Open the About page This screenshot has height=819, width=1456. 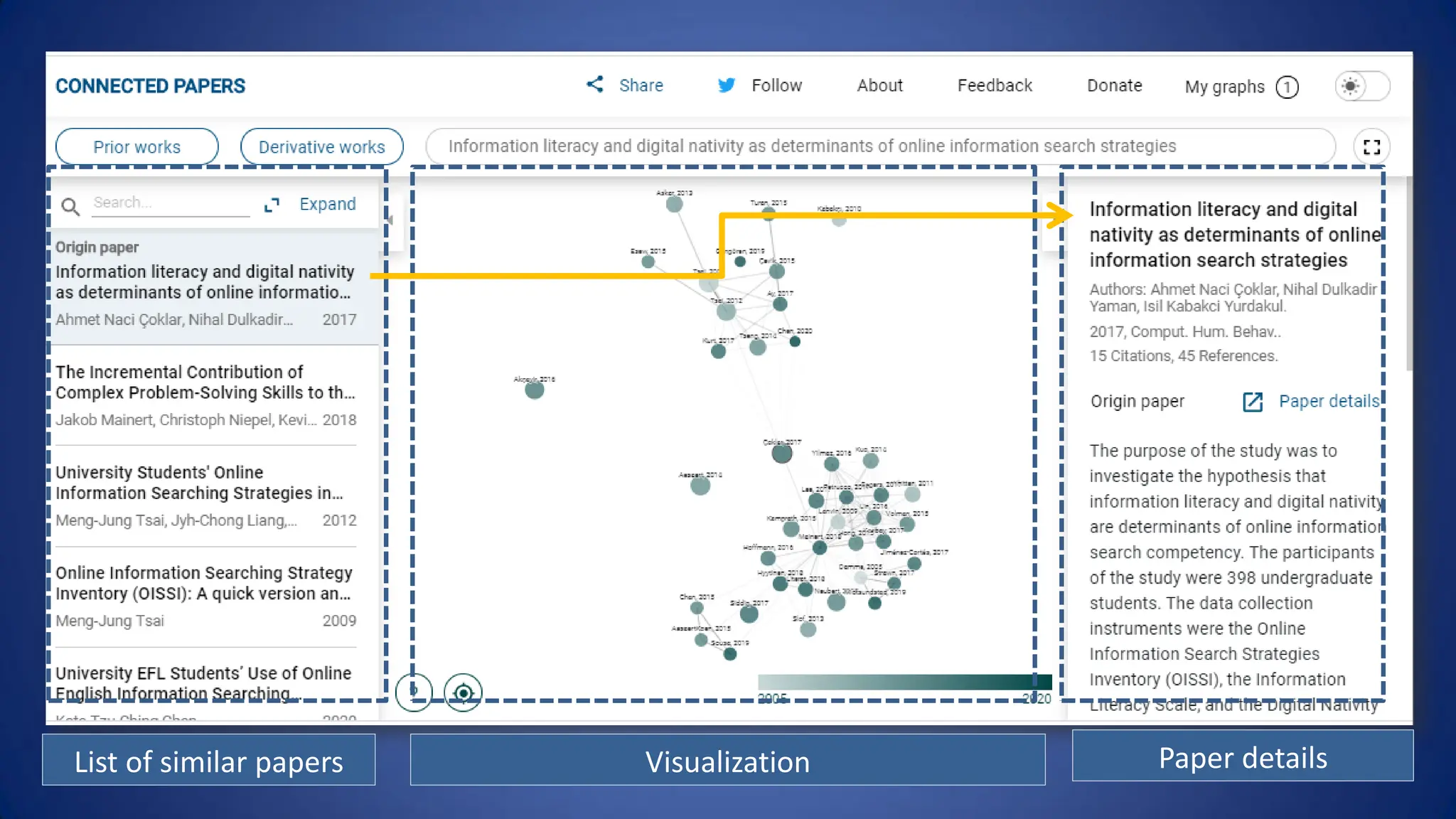click(x=879, y=85)
